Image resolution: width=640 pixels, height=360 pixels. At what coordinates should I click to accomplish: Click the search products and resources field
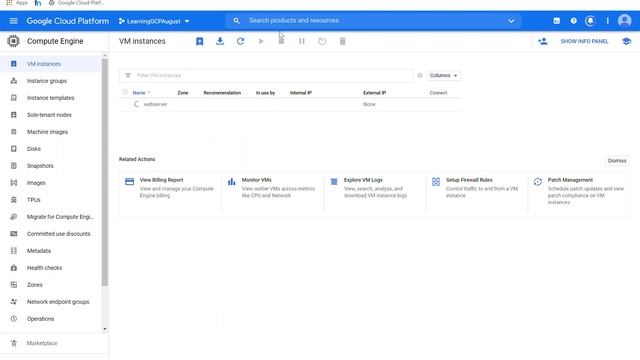point(373,20)
